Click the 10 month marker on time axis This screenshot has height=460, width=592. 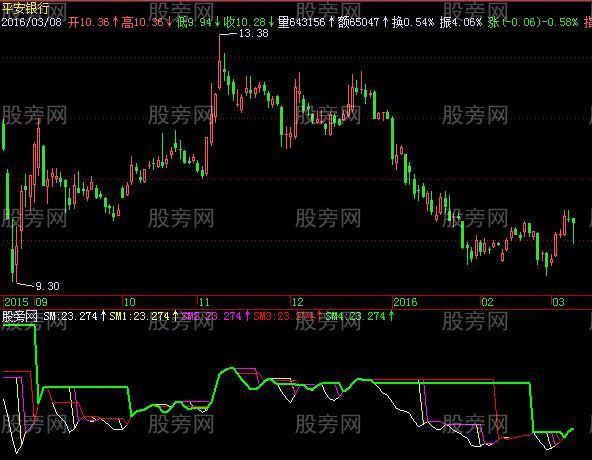pyautogui.click(x=130, y=302)
